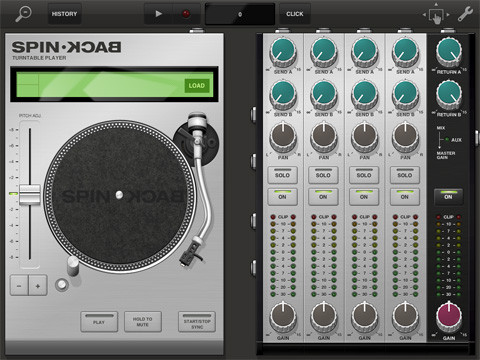Solo mixer channel 1

(282, 175)
